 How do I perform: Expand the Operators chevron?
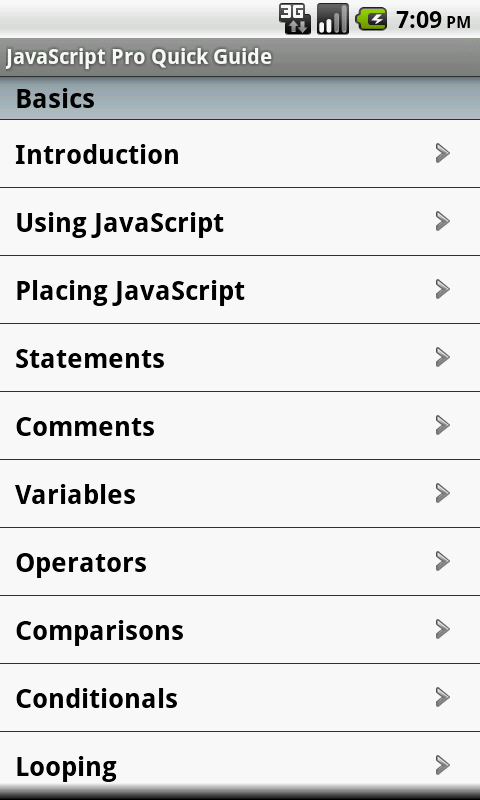coord(443,561)
